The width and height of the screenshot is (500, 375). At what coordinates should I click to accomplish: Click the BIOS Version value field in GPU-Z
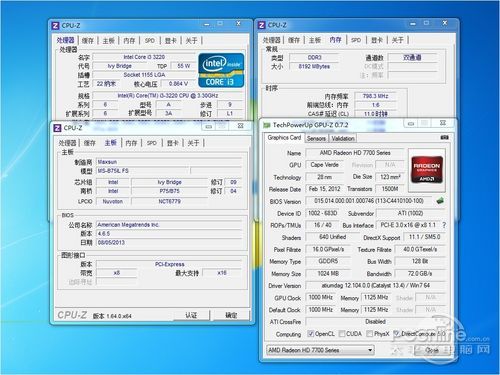(x=369, y=201)
